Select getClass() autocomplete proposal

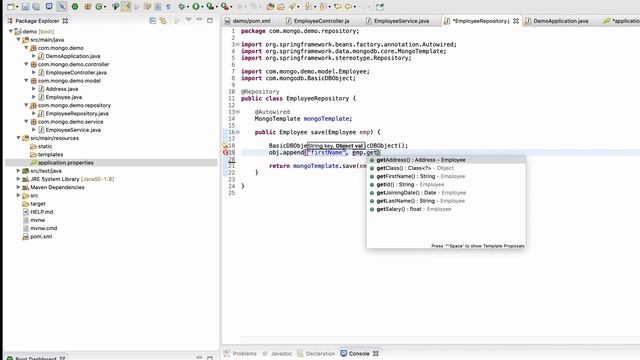(x=446, y=168)
